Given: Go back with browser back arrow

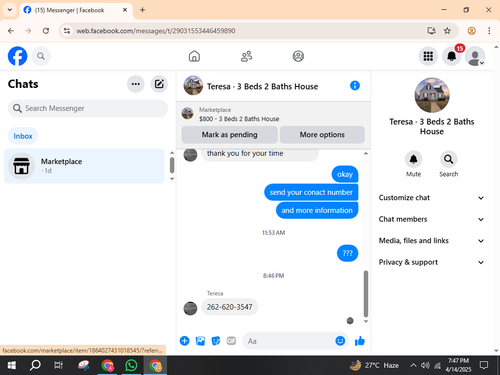Looking at the screenshot, I should [11, 31].
